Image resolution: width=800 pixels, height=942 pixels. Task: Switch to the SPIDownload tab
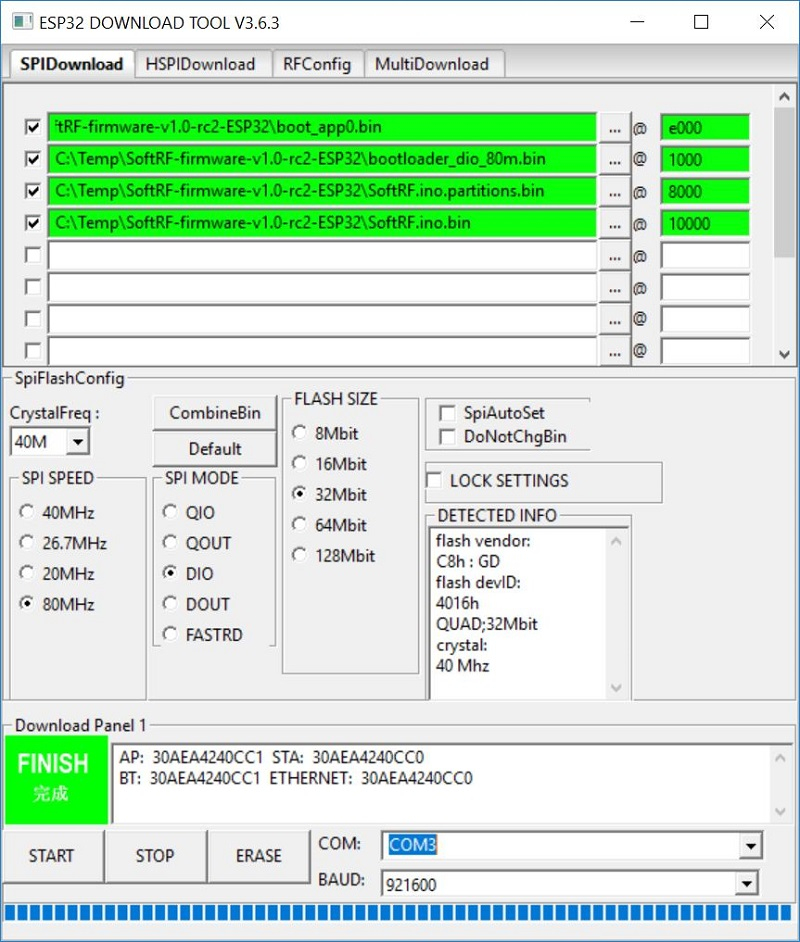coord(71,64)
